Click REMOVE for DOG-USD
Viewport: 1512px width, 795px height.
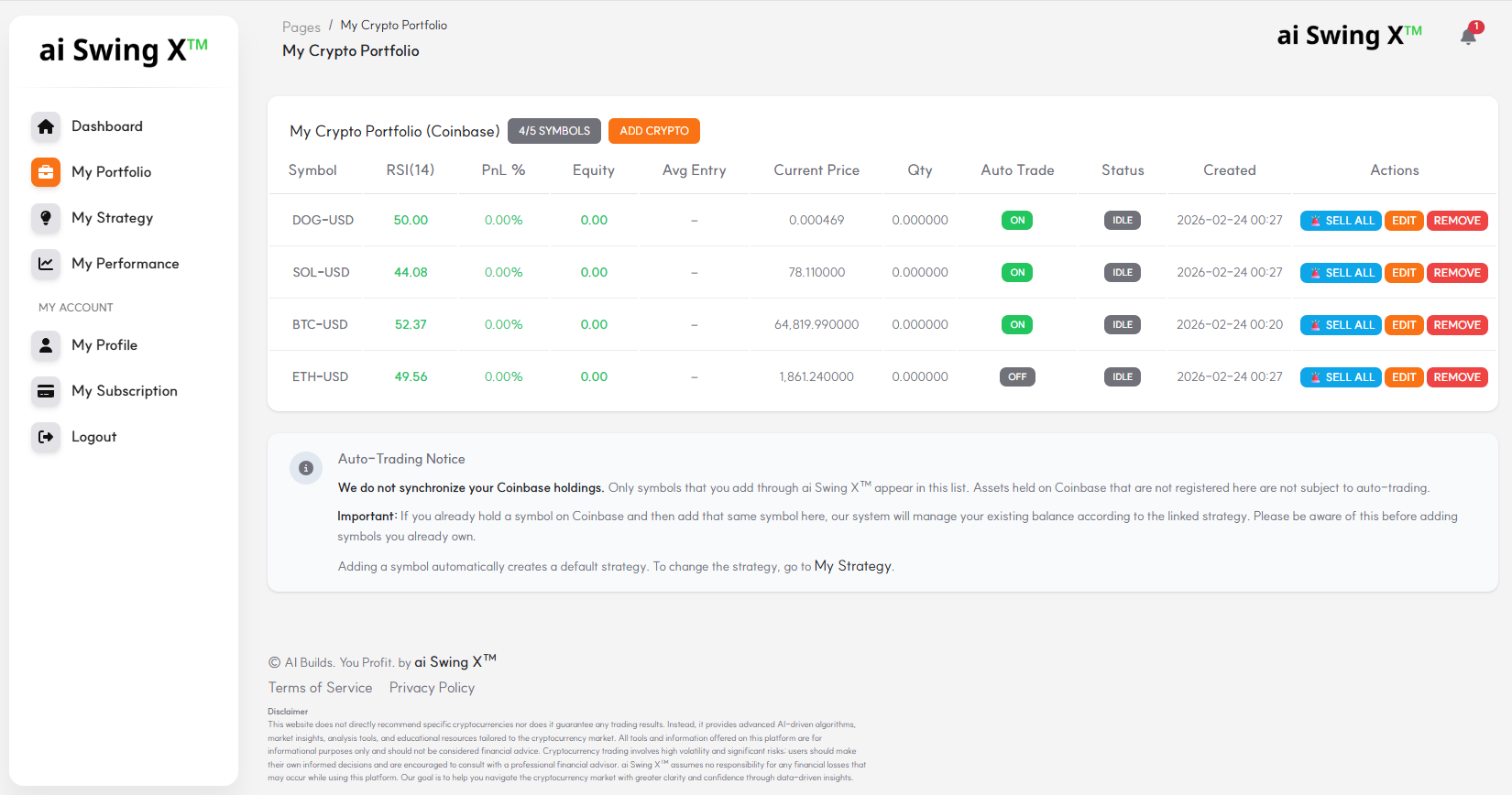pos(1457,221)
